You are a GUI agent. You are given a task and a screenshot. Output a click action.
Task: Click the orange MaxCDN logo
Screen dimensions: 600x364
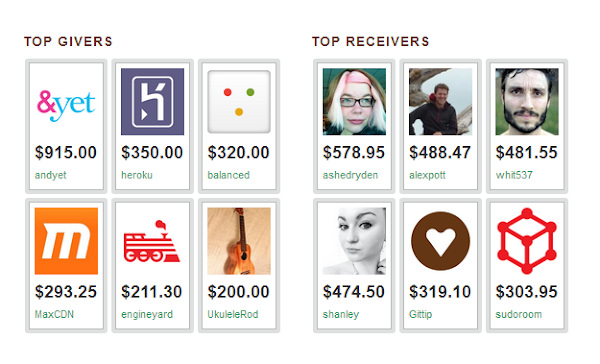66,241
